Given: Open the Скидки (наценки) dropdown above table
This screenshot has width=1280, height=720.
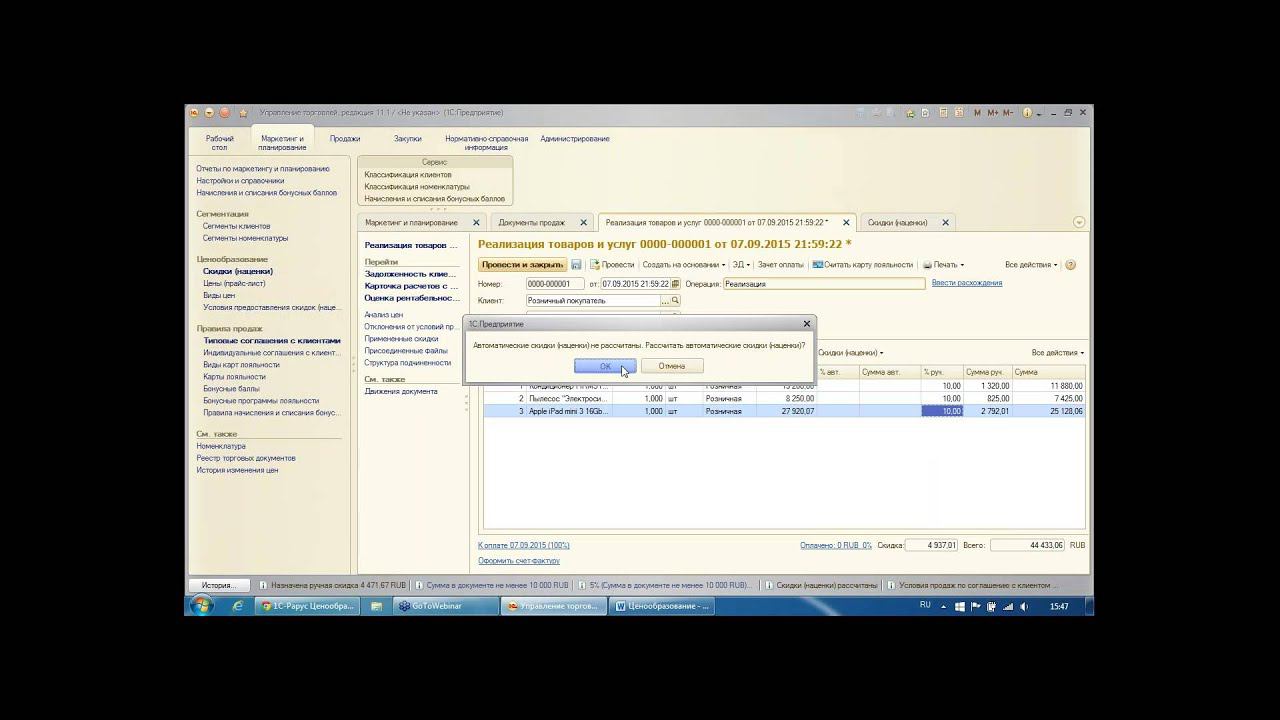Looking at the screenshot, I should pos(850,352).
